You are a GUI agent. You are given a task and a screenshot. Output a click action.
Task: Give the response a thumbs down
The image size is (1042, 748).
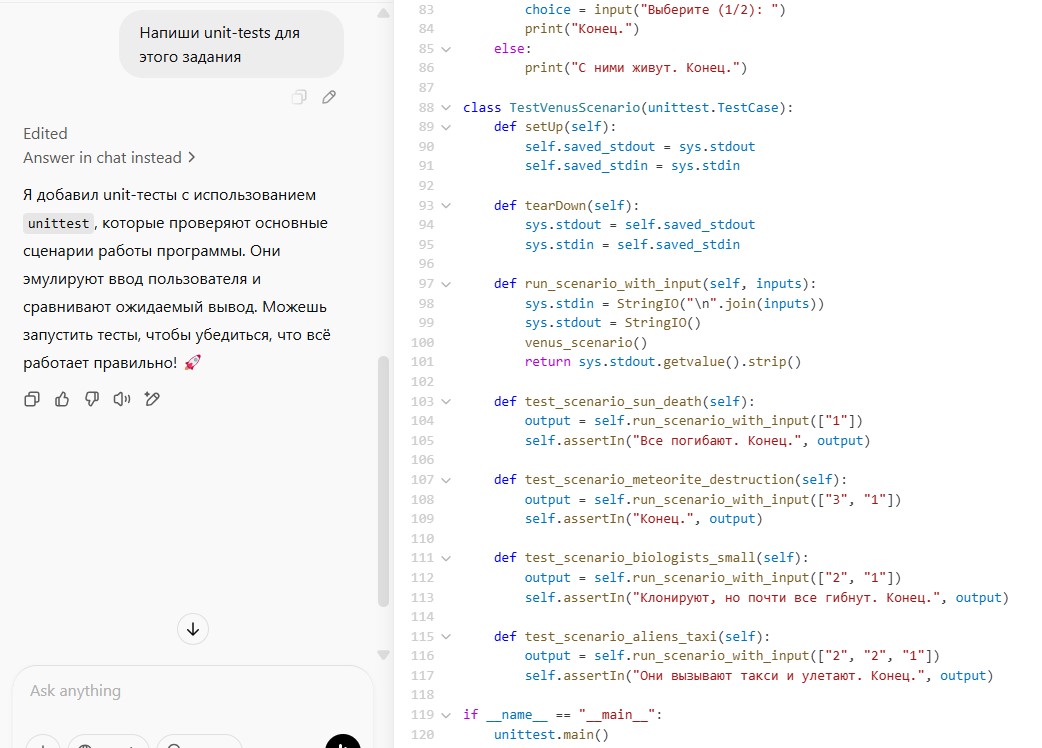(x=92, y=399)
